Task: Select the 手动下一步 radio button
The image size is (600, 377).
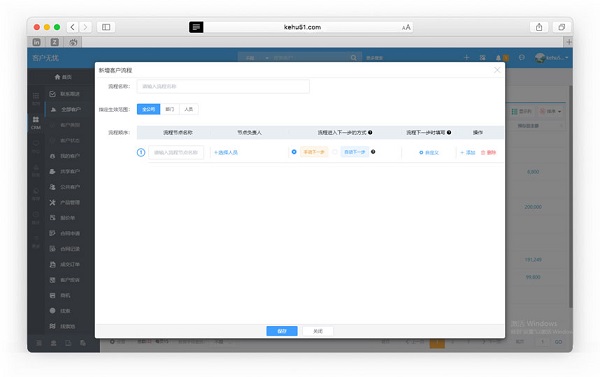Action: [x=294, y=152]
